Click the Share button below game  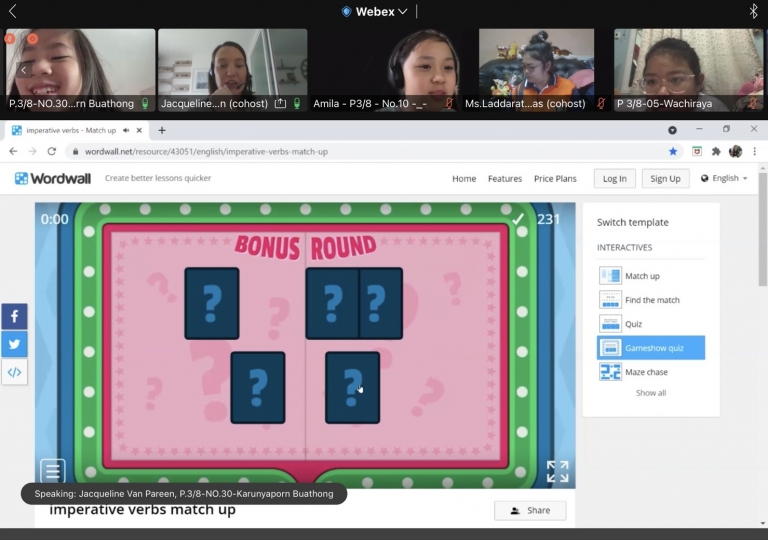click(x=530, y=511)
